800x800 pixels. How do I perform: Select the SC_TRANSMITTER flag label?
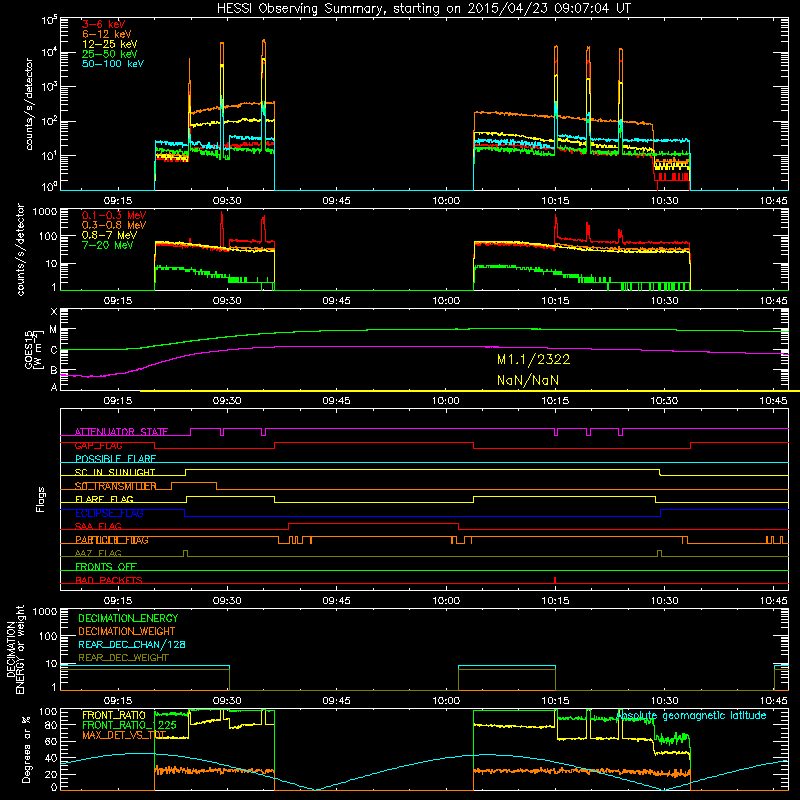tap(115, 486)
